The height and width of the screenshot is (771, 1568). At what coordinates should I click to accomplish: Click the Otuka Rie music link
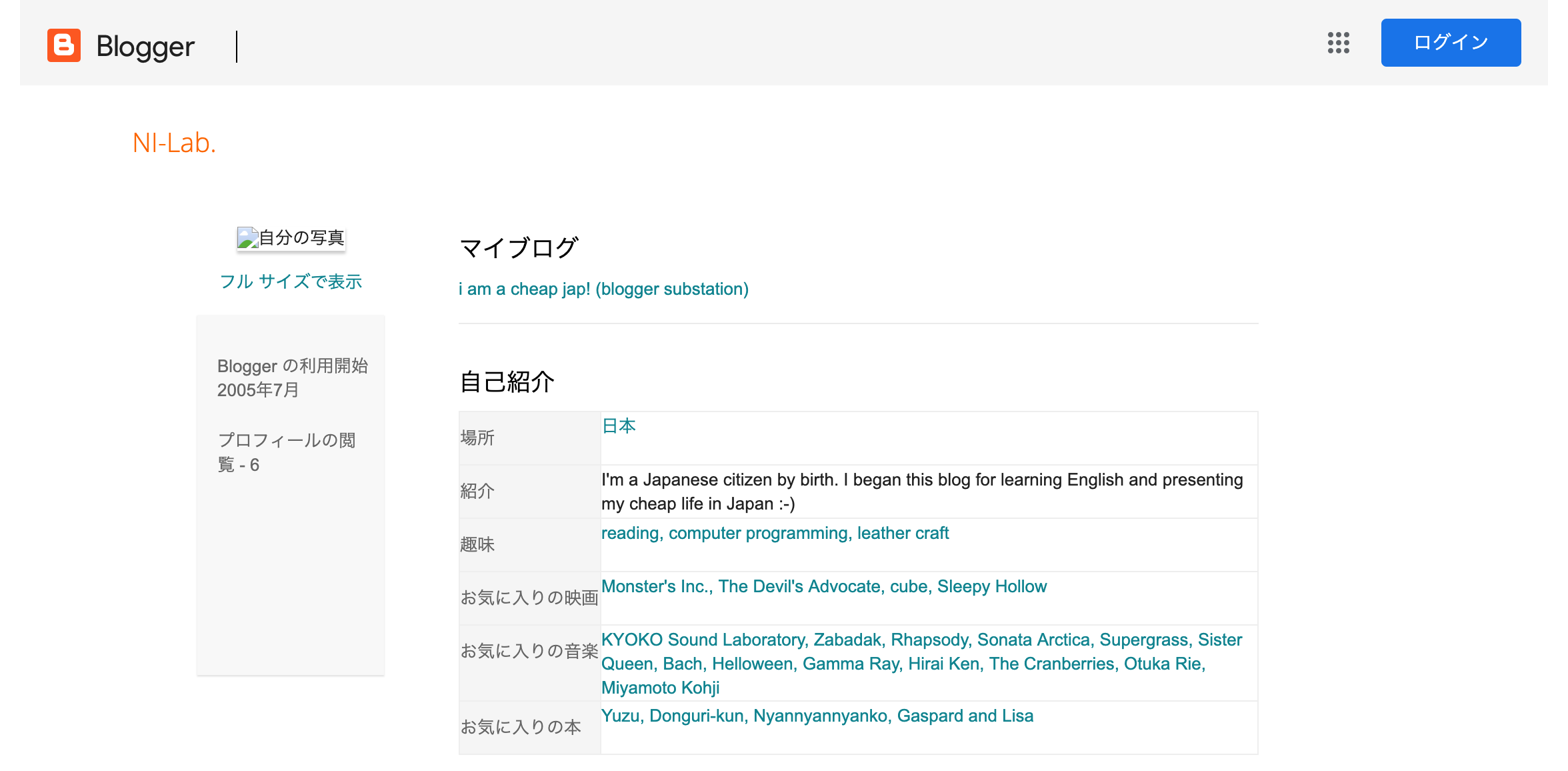[1163, 664]
